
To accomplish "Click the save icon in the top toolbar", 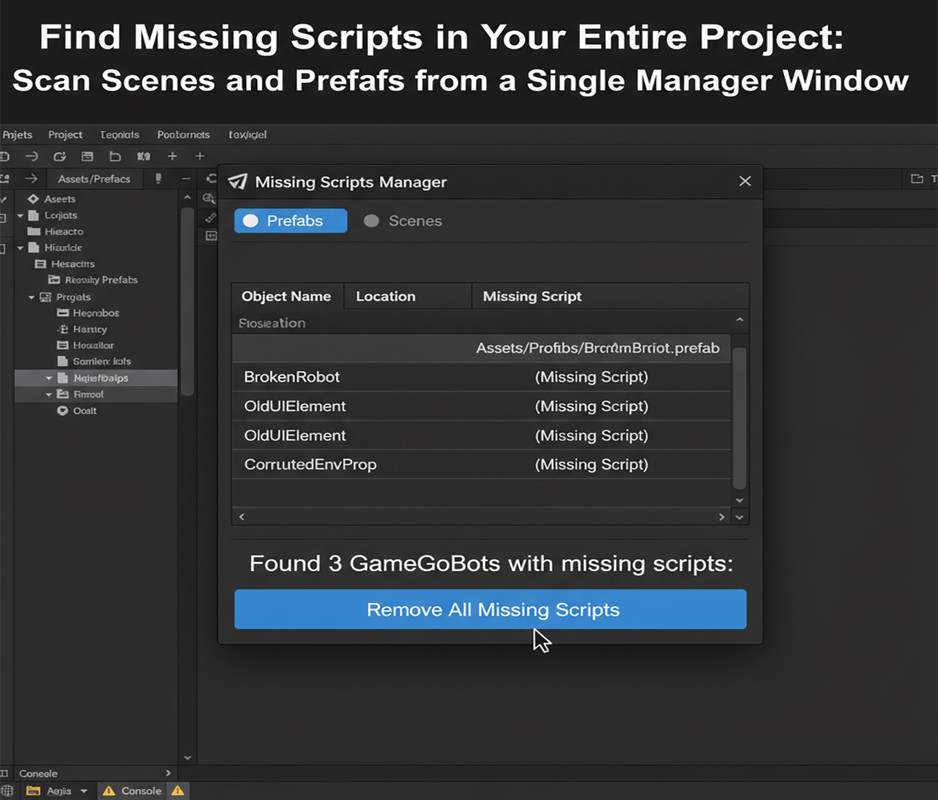I will pyautogui.click(x=89, y=156).
